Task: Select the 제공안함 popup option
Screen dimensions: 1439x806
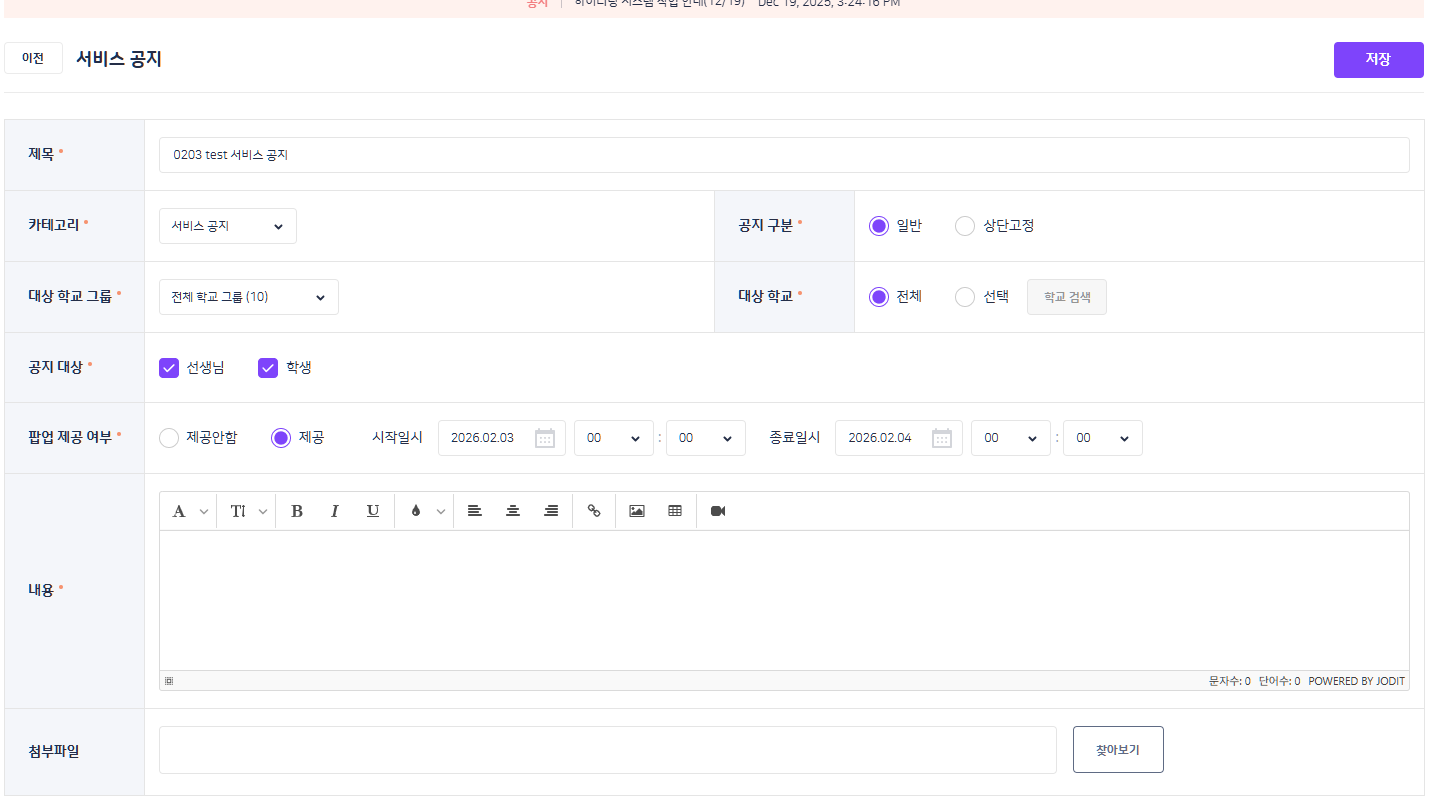Action: point(170,438)
